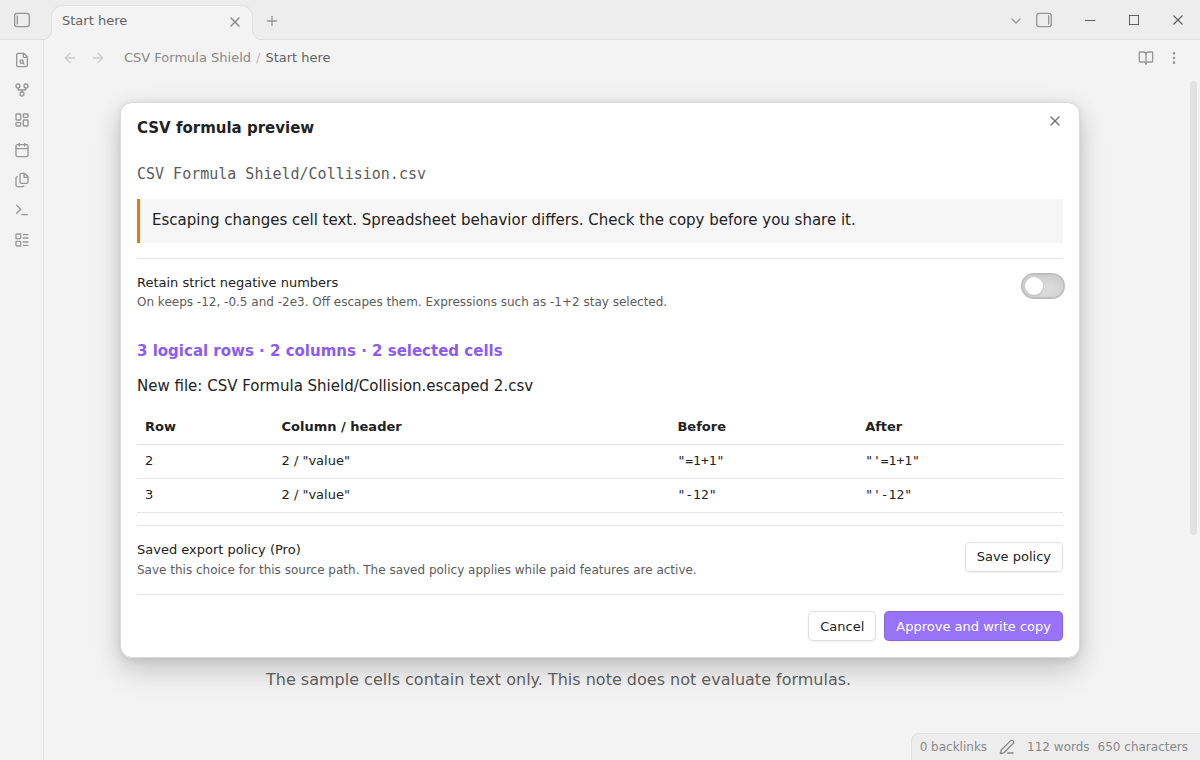
Task: Click After cell "'-12"
Action: 889,495
